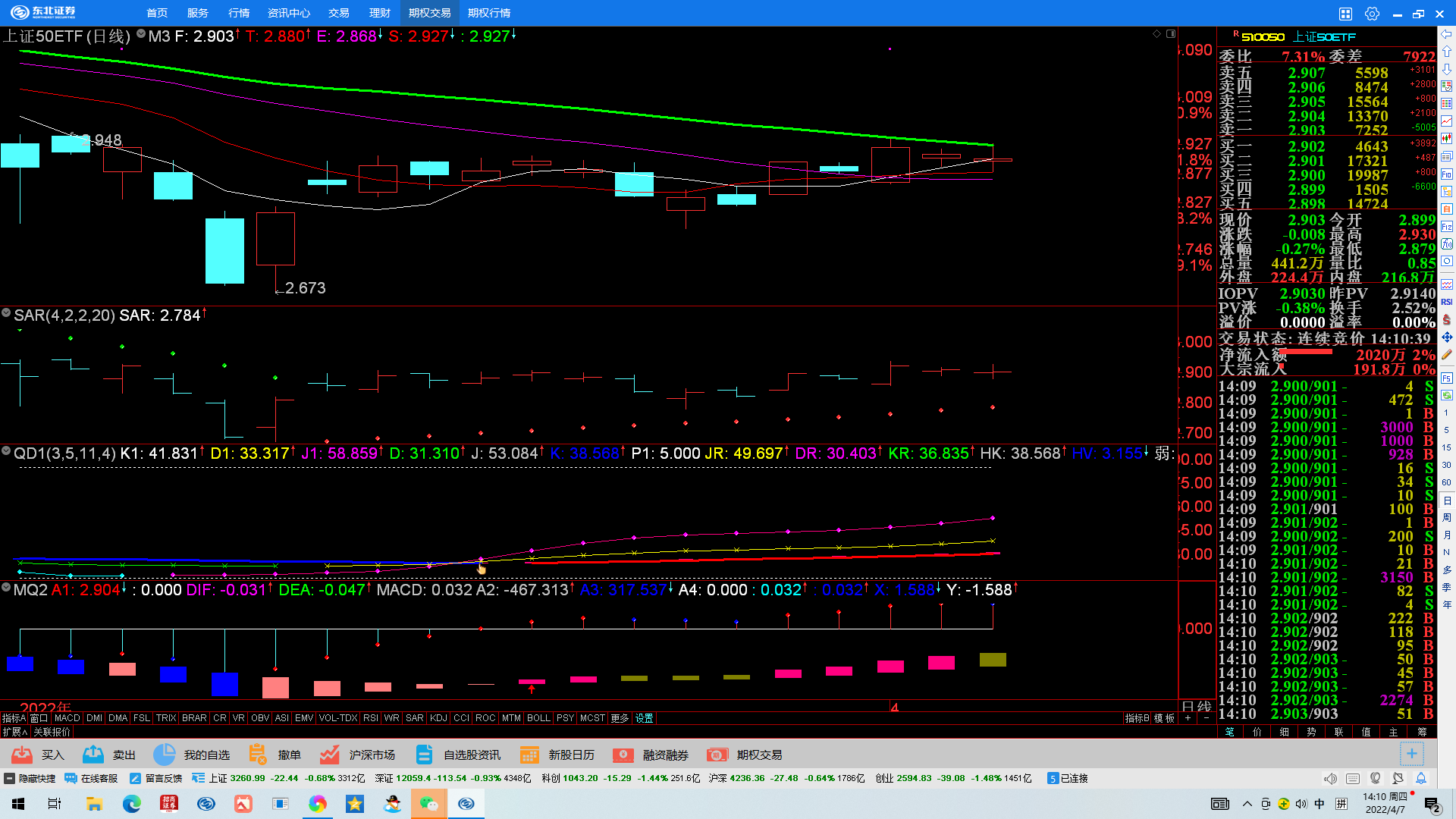The height and width of the screenshot is (819, 1456).
Task: Toggle the side panel icon above chart
Action: 1171,33
